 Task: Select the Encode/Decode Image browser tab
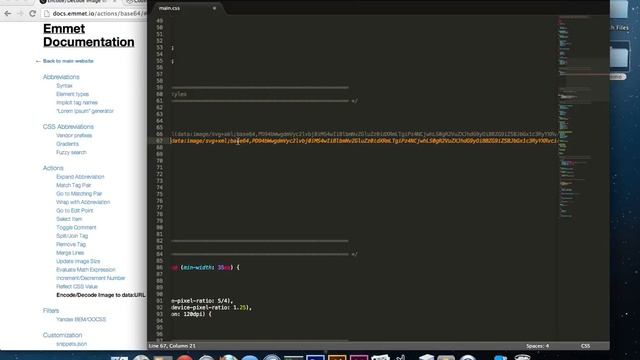click(x=76, y=2)
